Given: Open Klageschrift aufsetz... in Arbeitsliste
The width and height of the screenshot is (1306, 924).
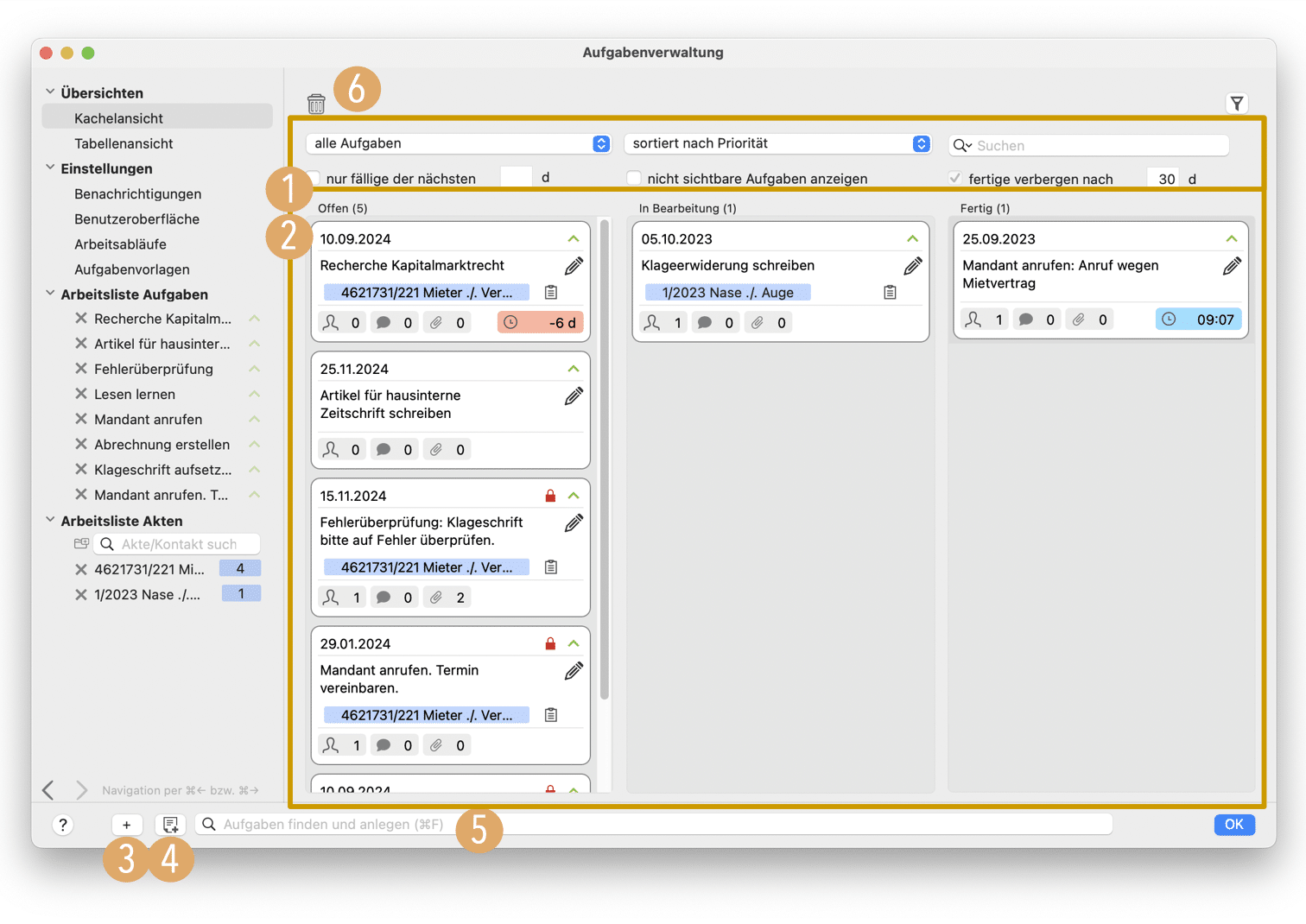Looking at the screenshot, I should (x=163, y=470).
